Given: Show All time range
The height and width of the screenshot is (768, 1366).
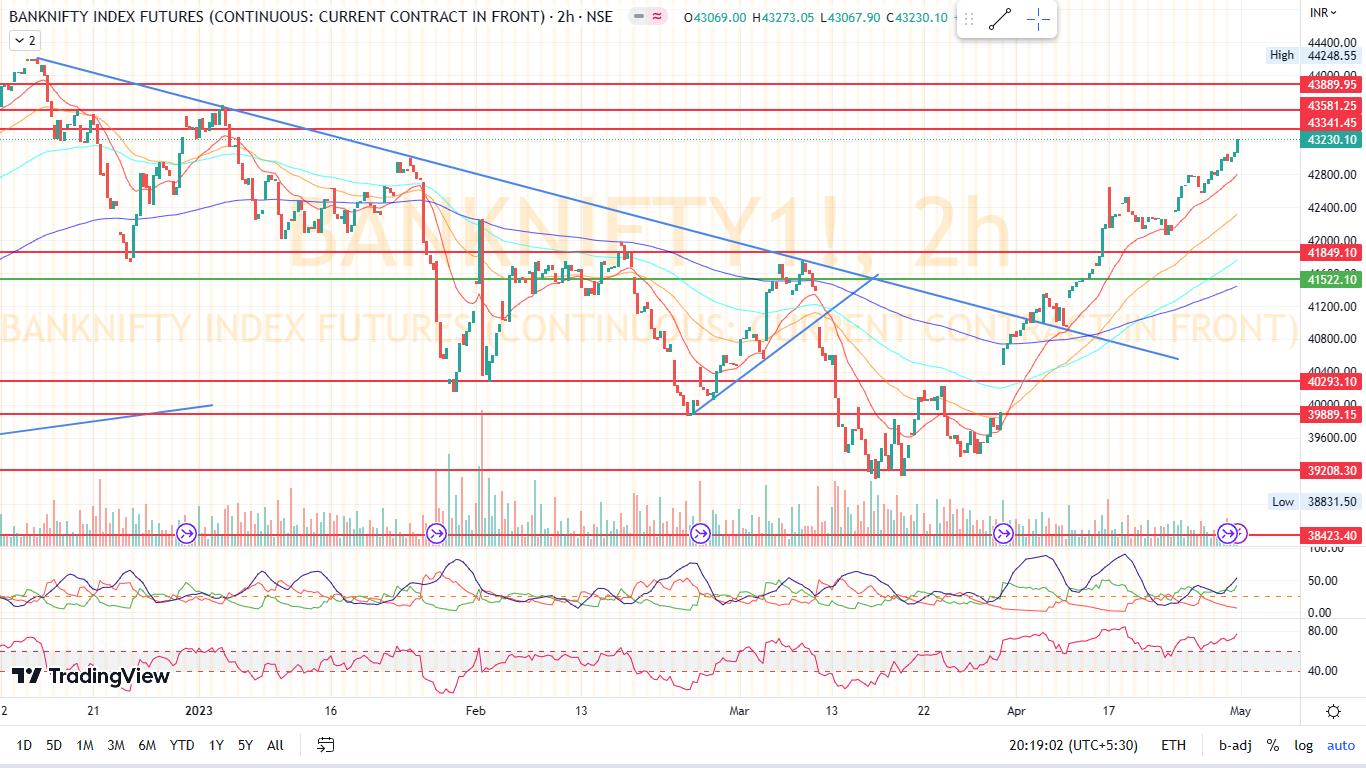Looking at the screenshot, I should (x=276, y=745).
